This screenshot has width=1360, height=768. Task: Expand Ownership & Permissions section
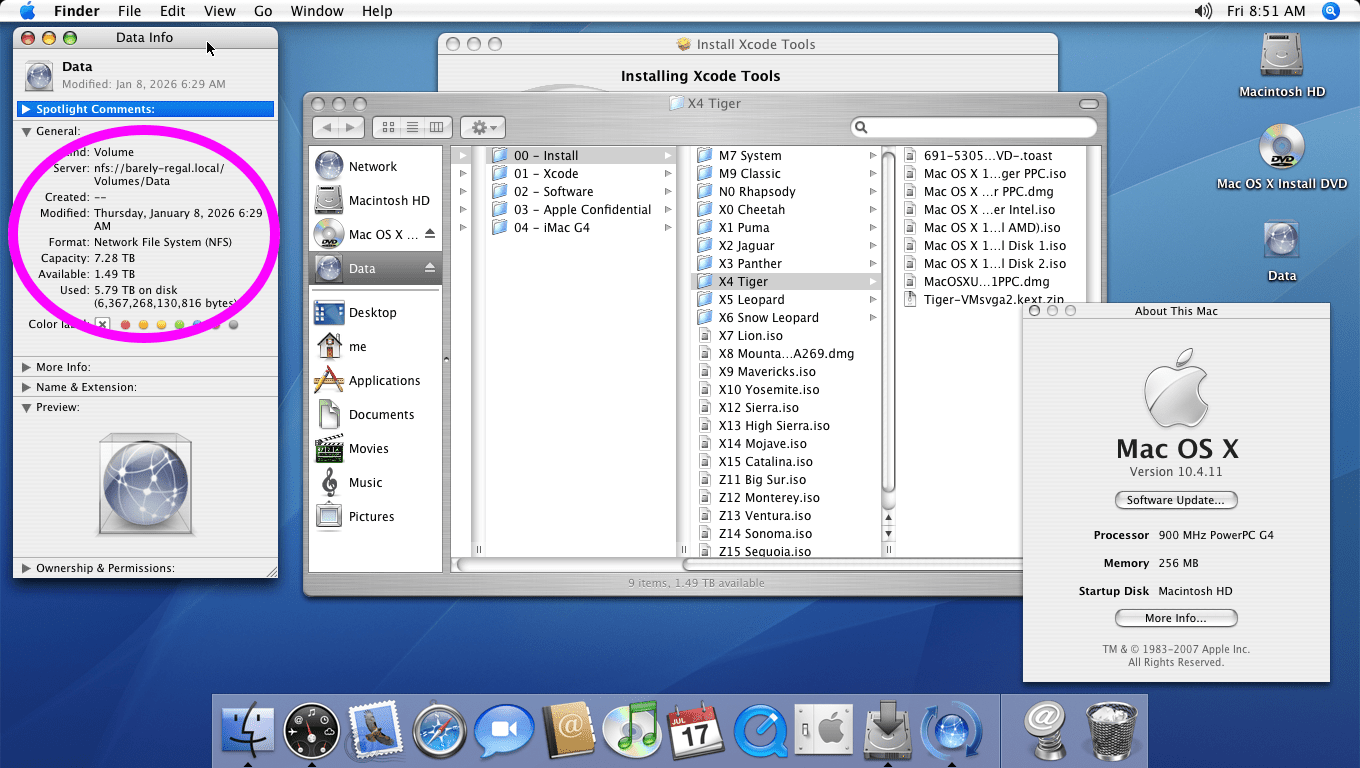(27, 568)
